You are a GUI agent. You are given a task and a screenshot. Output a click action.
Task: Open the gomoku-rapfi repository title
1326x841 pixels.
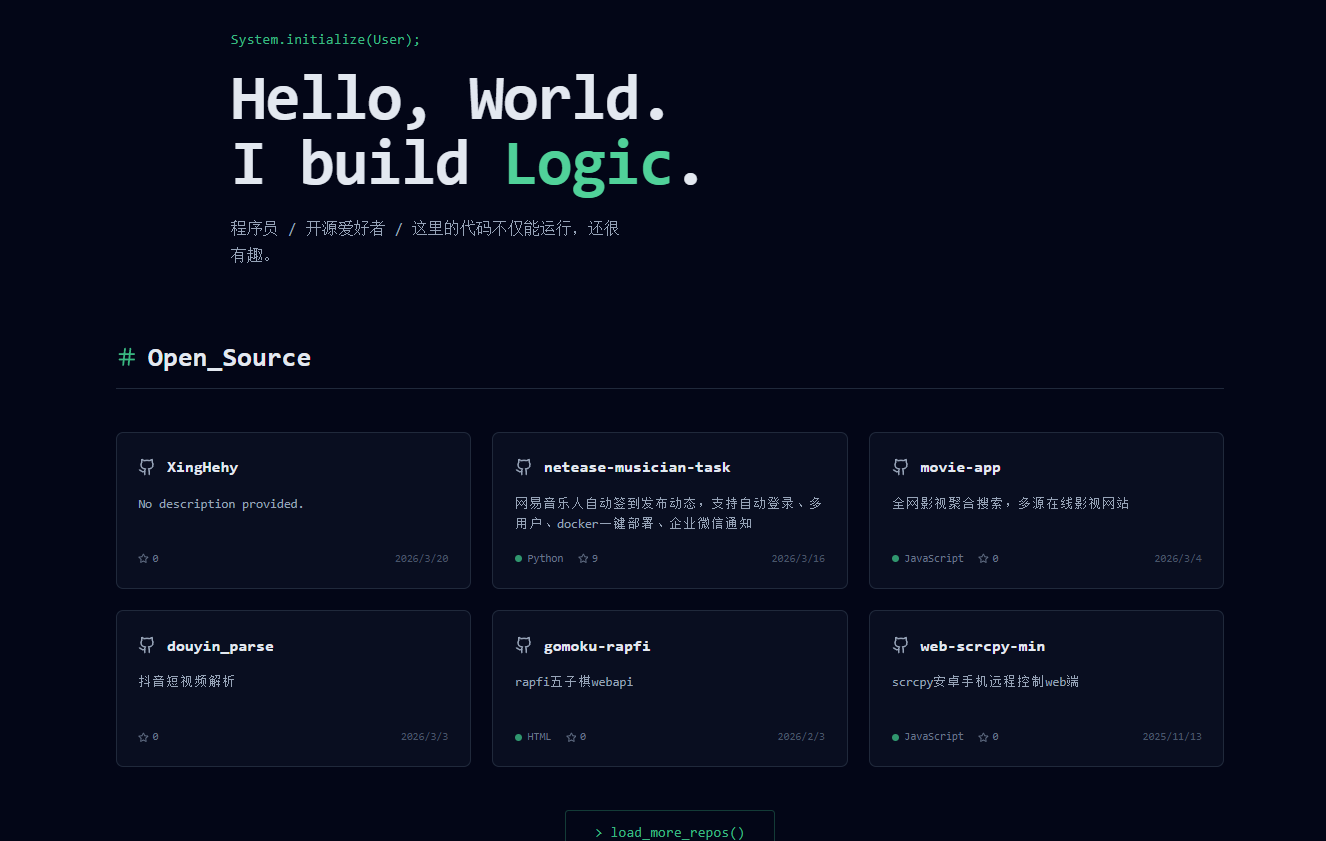pos(597,646)
